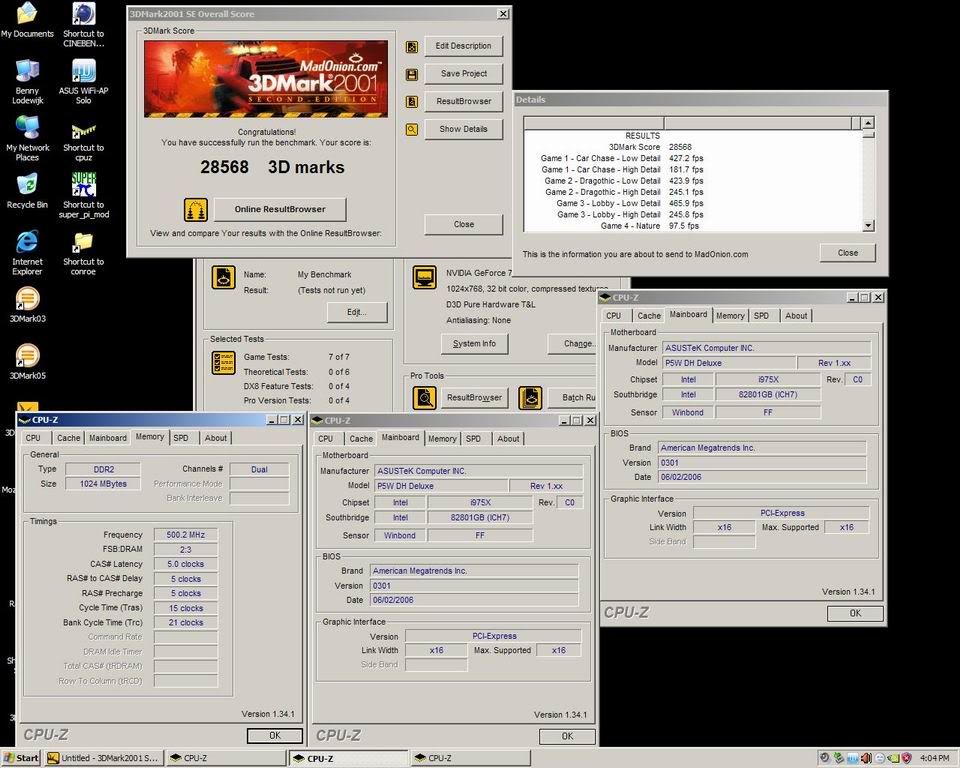The height and width of the screenshot is (768, 960).
Task: Click the taskbar clock showing 4:04 PM
Action: (934, 758)
